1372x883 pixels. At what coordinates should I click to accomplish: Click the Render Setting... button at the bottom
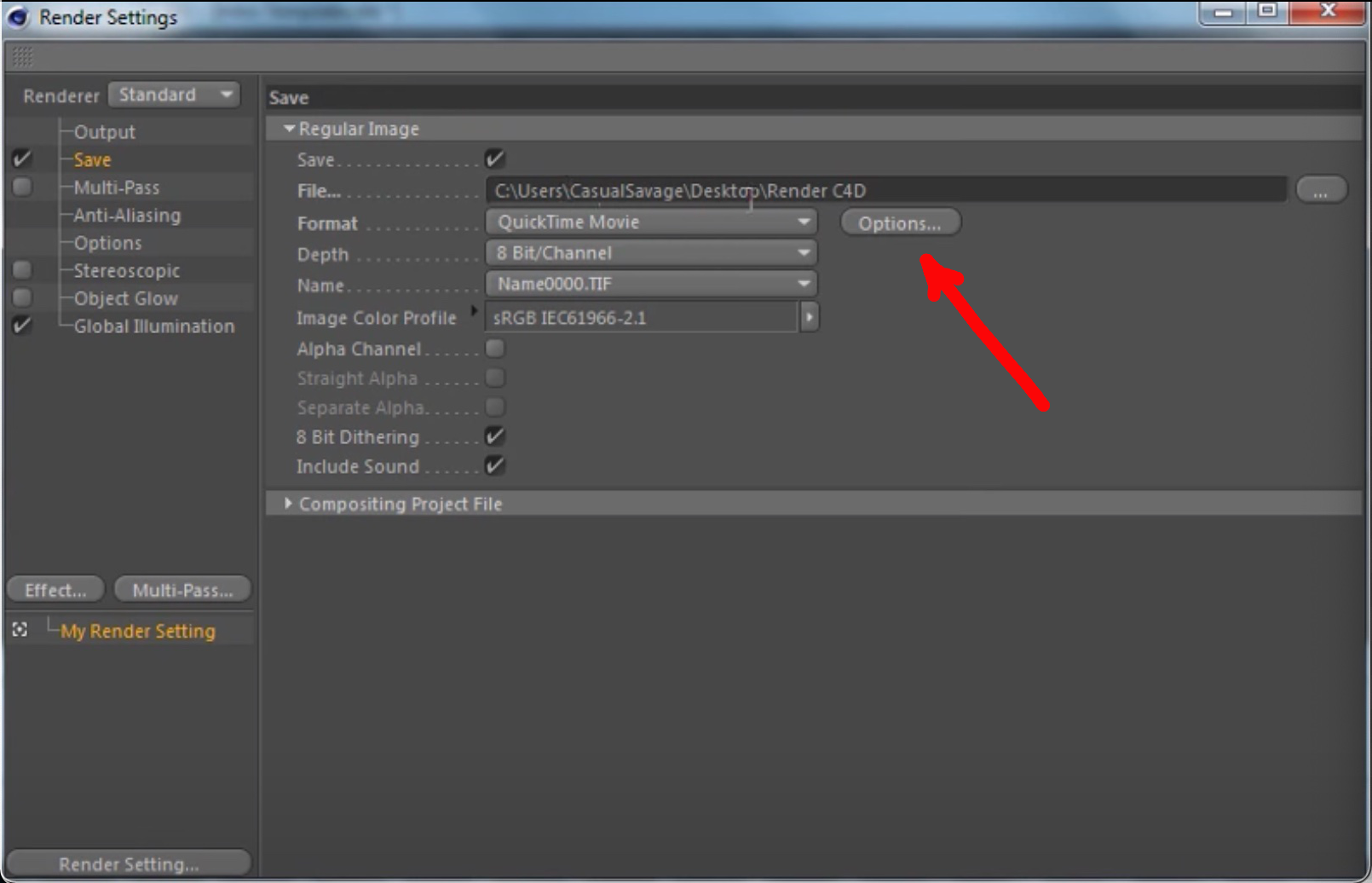(x=130, y=863)
